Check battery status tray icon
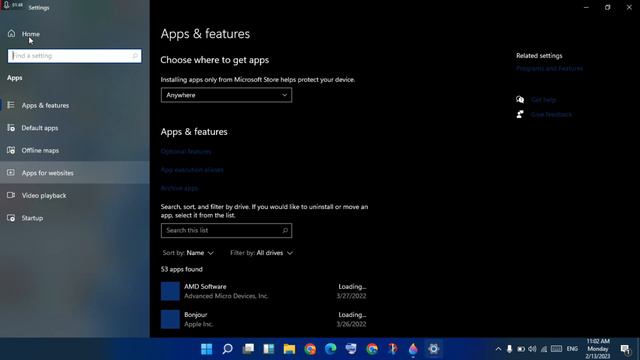Image resolution: width=640 pixels, height=360 pixels. [521, 349]
